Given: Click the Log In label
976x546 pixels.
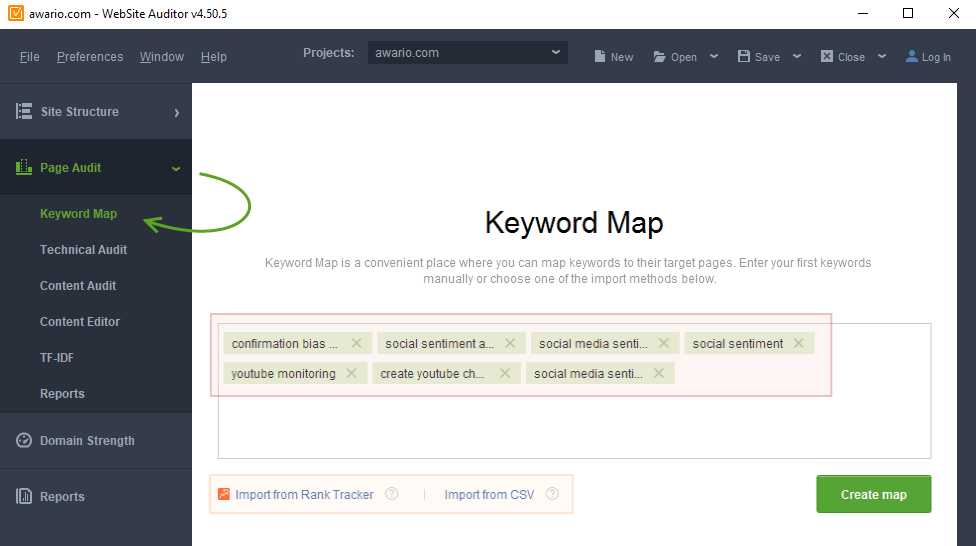Looking at the screenshot, I should click(x=936, y=57).
